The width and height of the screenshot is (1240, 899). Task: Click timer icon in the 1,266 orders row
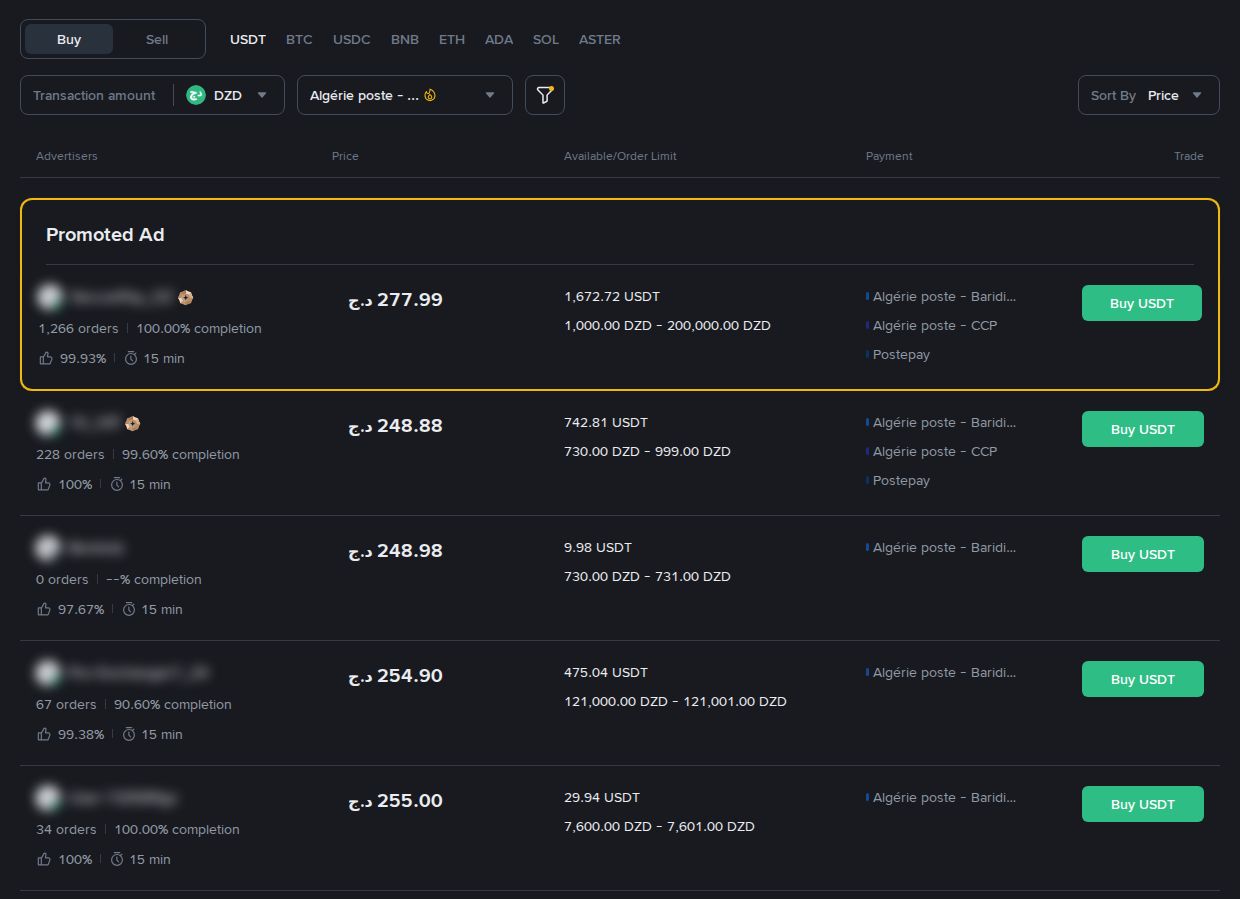point(131,358)
